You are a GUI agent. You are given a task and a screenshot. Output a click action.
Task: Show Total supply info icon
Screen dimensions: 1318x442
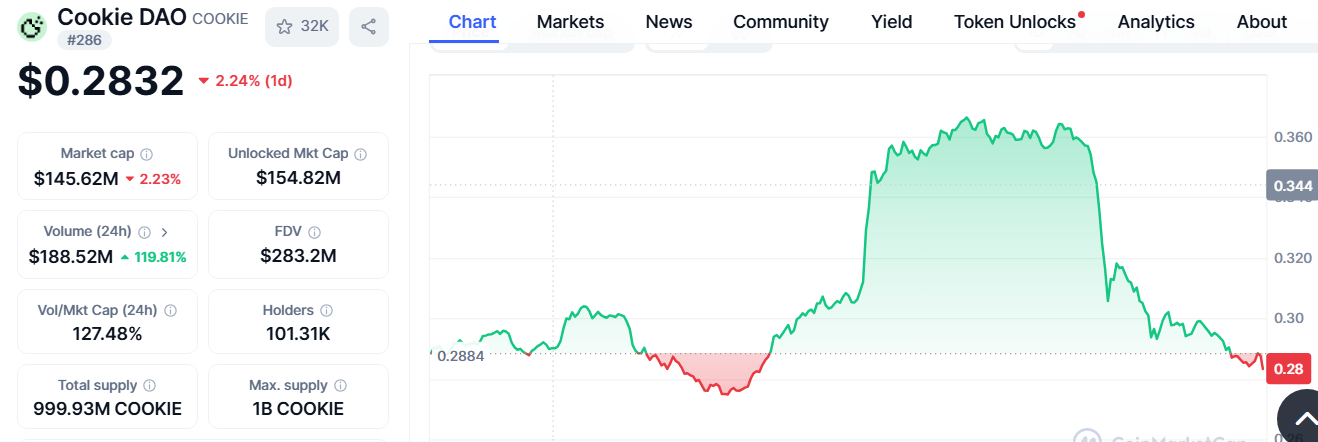click(x=150, y=386)
